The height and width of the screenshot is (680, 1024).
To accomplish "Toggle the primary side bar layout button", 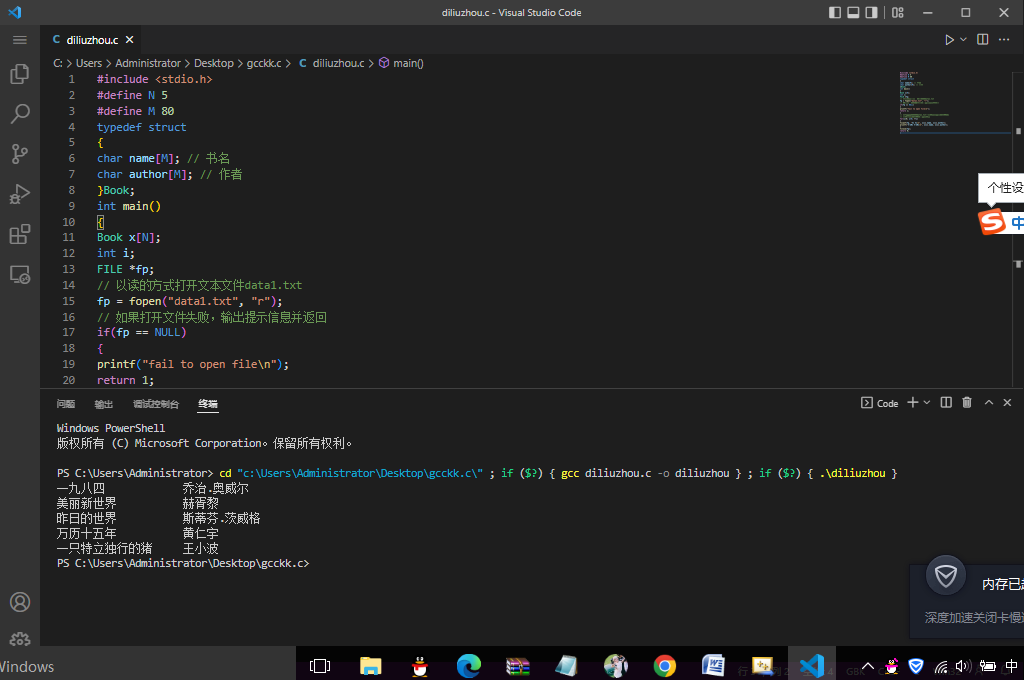I will [x=835, y=13].
